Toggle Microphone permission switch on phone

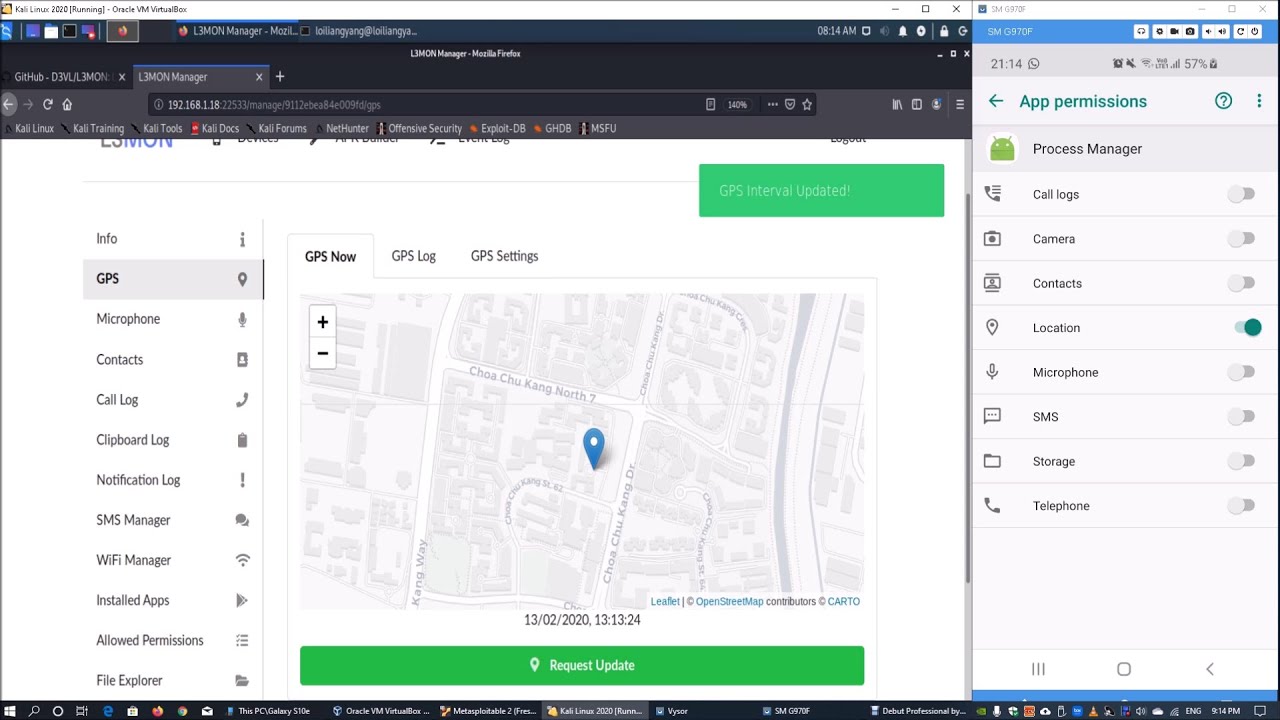1242,372
